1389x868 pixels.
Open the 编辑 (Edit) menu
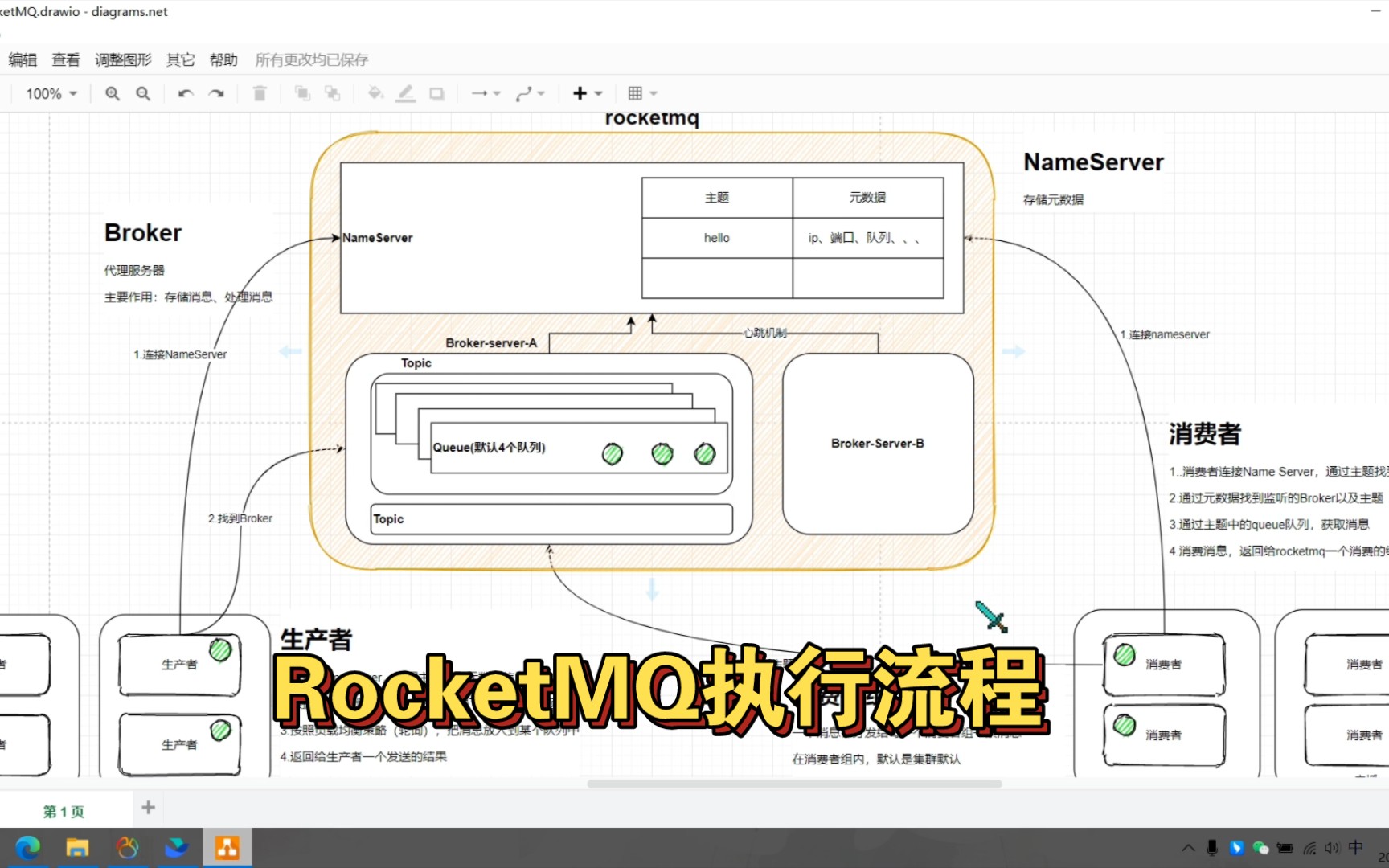(23, 59)
